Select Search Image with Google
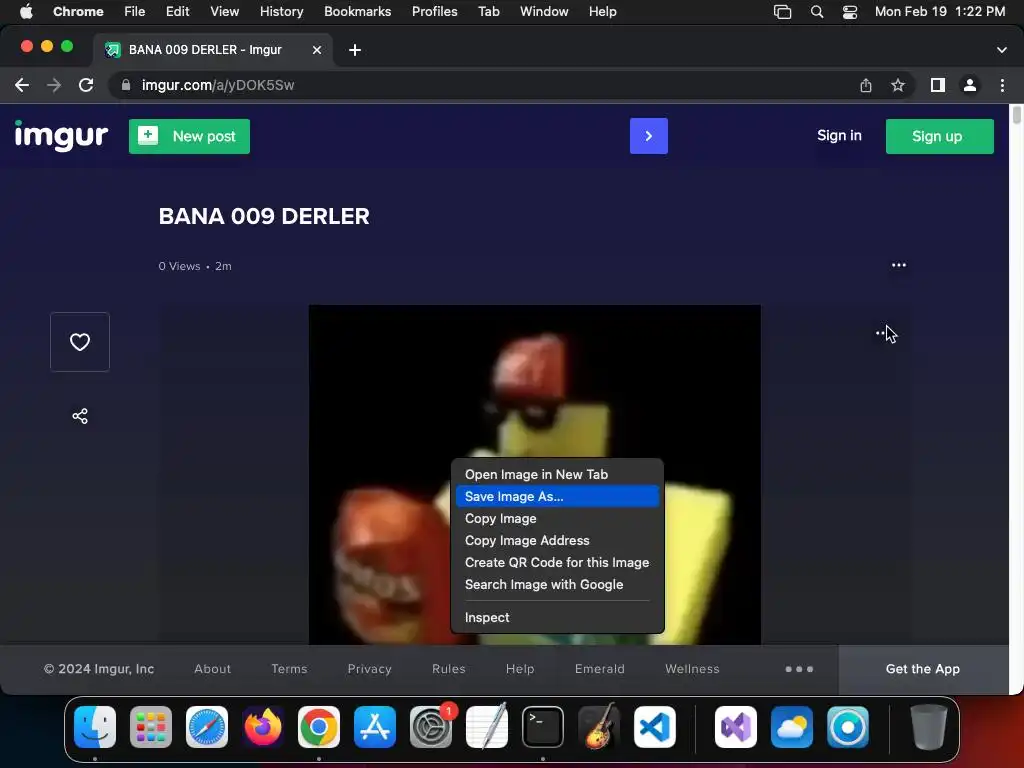This screenshot has width=1024, height=768. click(557, 584)
